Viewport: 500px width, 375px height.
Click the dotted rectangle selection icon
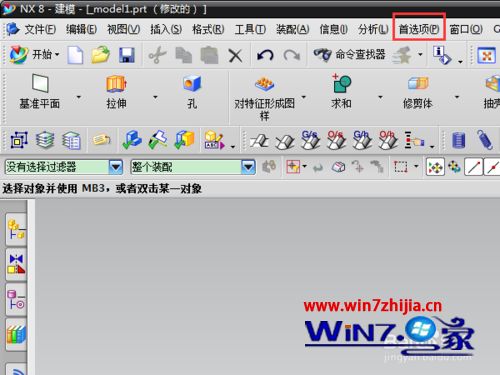(401, 167)
